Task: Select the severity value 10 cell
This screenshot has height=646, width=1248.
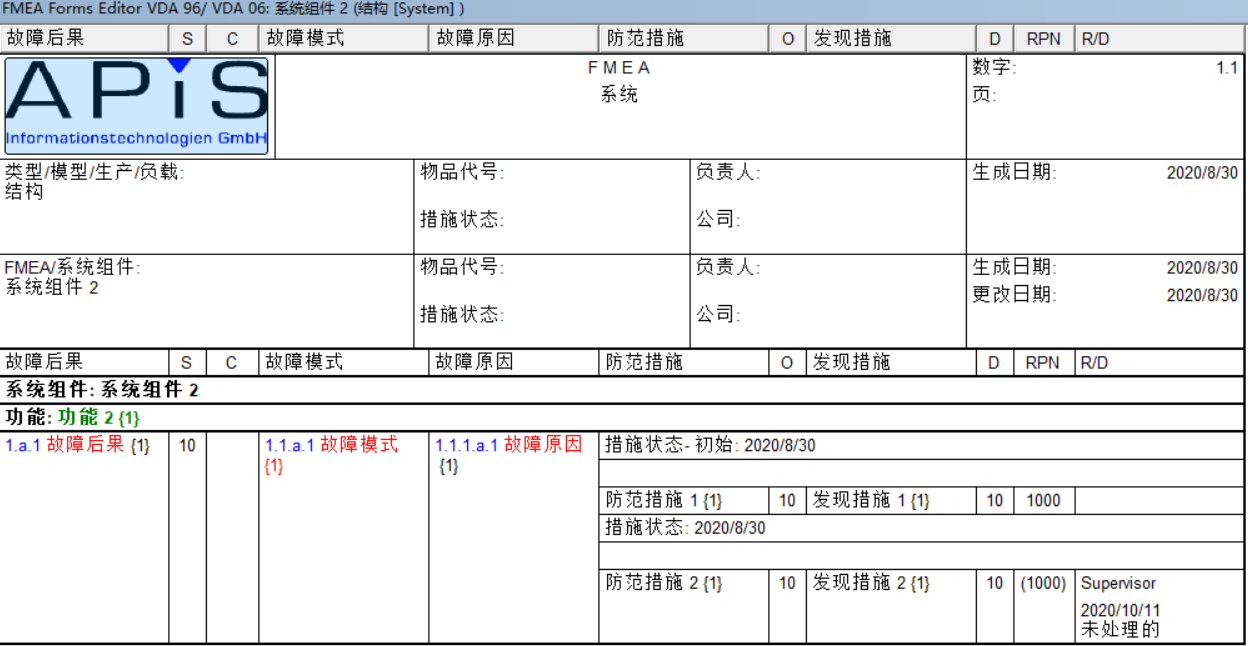Action: point(186,446)
